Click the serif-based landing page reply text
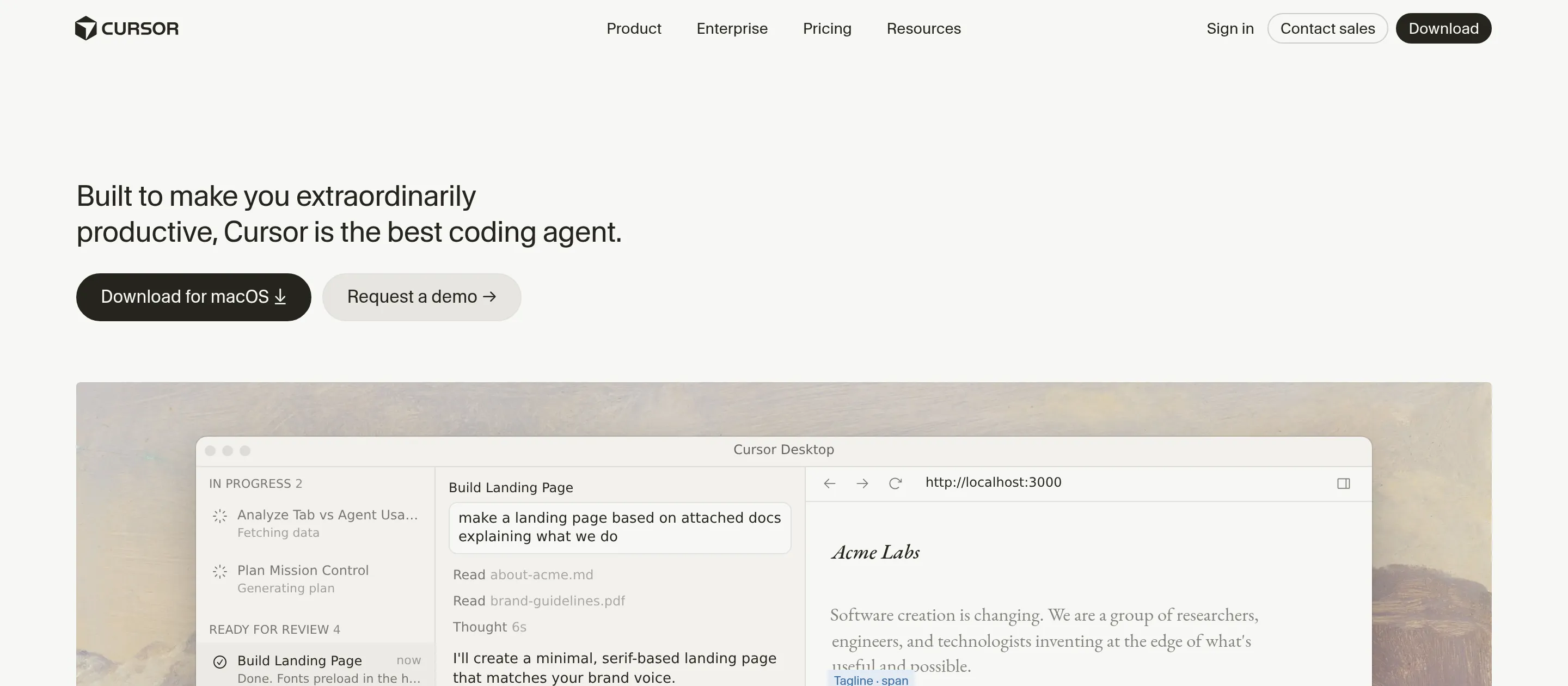This screenshot has width=1568, height=686. coord(615,667)
